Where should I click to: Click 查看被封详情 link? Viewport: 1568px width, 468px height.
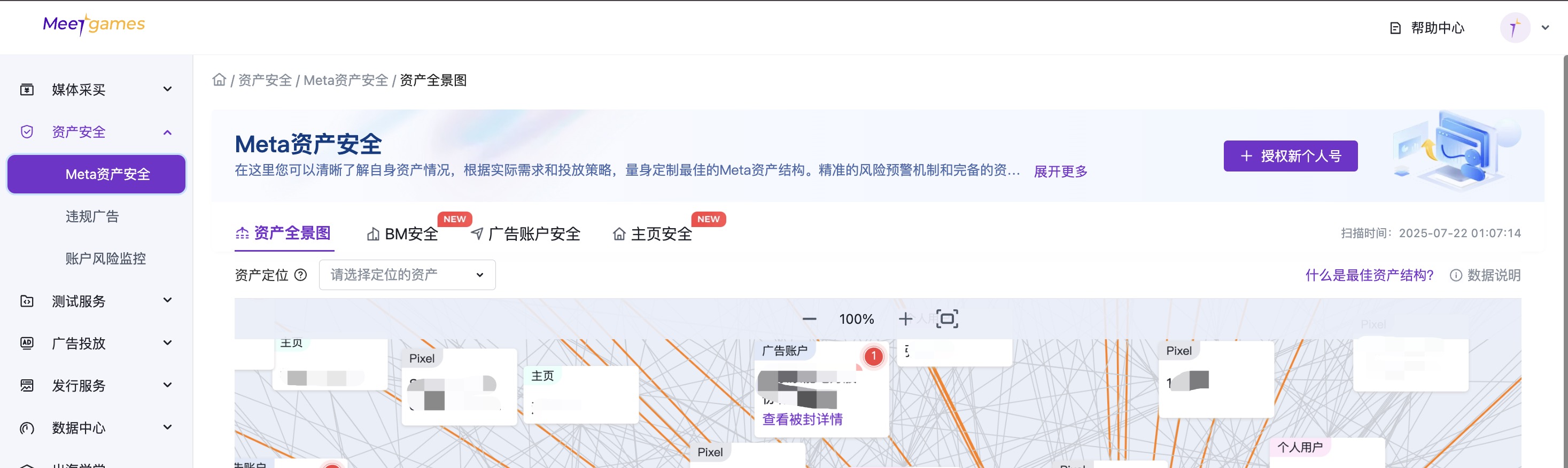pos(802,419)
